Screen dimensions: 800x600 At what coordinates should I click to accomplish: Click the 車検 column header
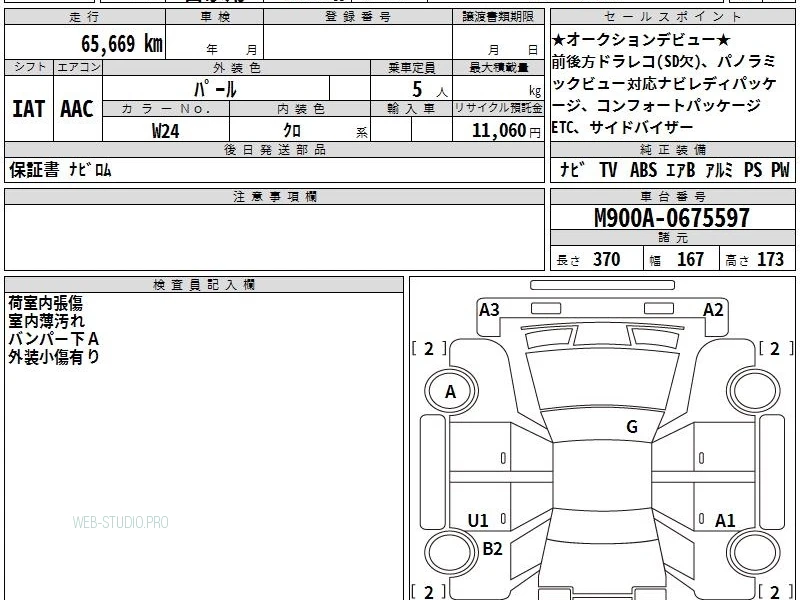tap(215, 17)
